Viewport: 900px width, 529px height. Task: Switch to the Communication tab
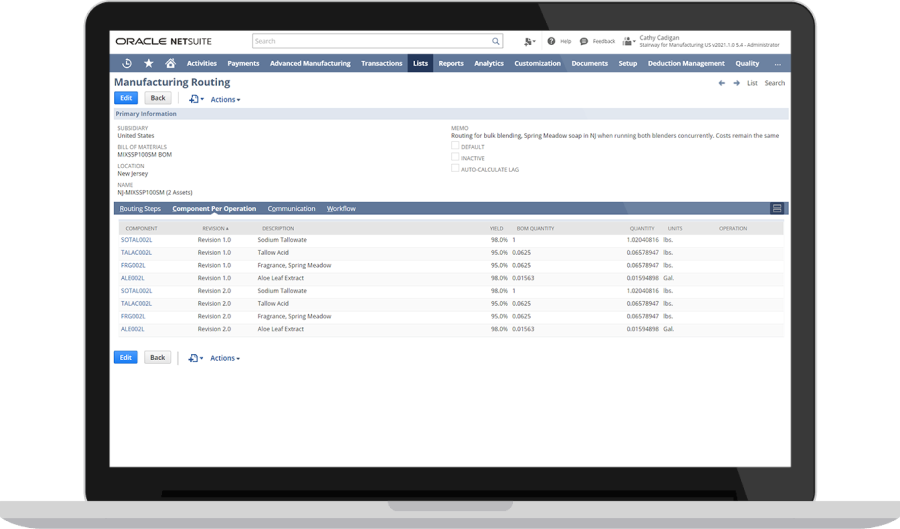(x=292, y=208)
